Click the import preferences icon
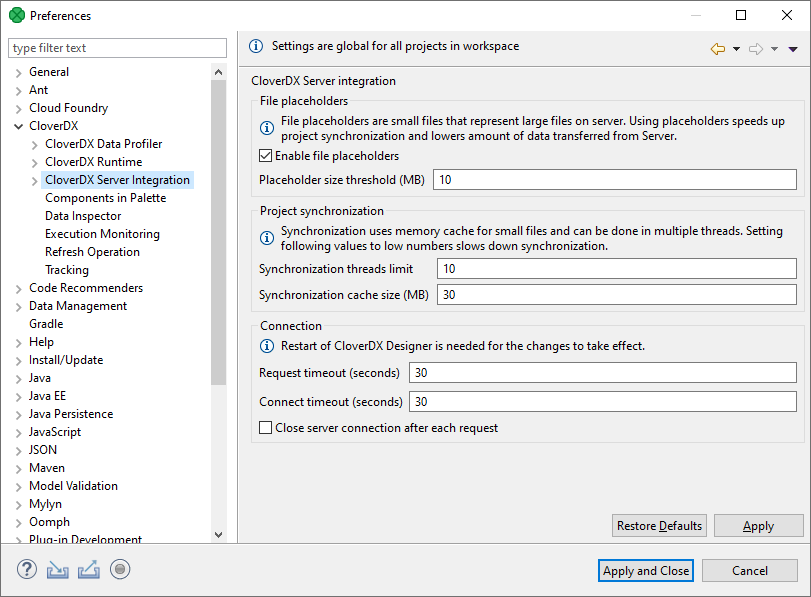Screen dimensions: 811x597 click(x=57, y=569)
